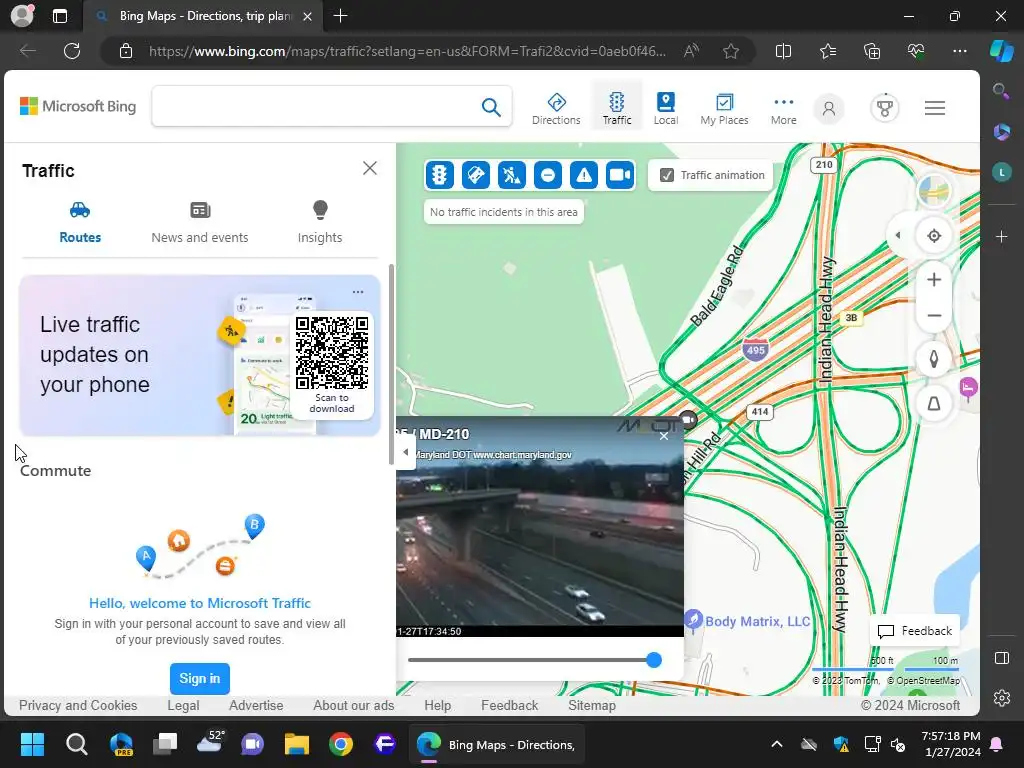Viewport: 1024px width, 768px height.
Task: Expand the More options menu
Action: (783, 109)
